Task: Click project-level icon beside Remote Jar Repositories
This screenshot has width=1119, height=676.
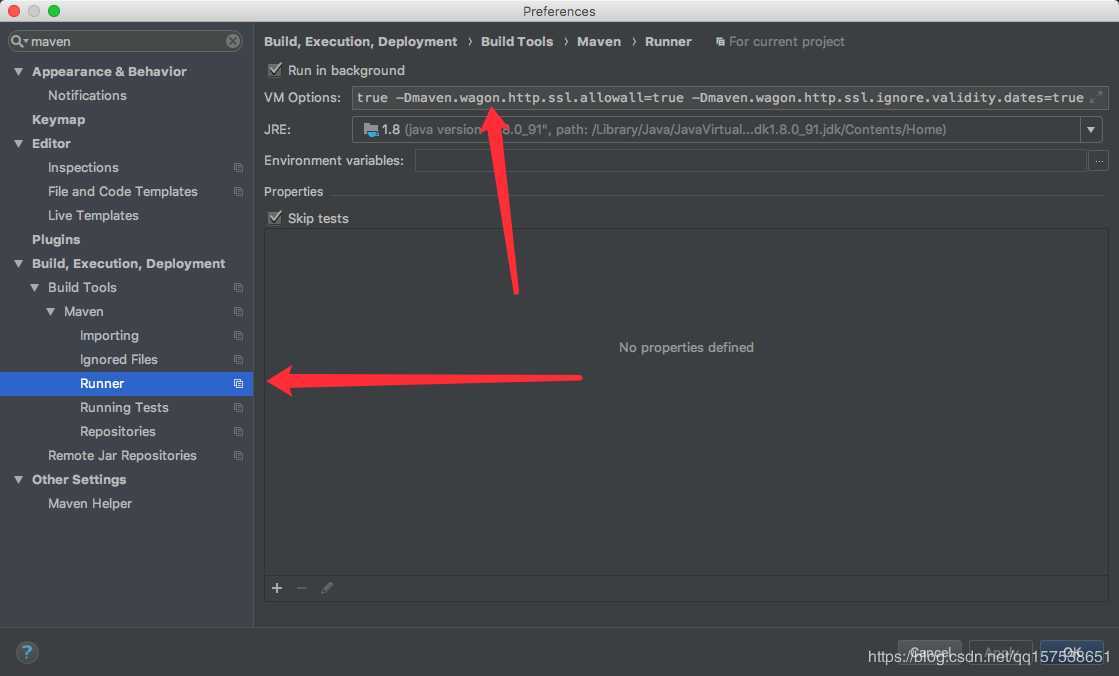Action: tap(238, 455)
